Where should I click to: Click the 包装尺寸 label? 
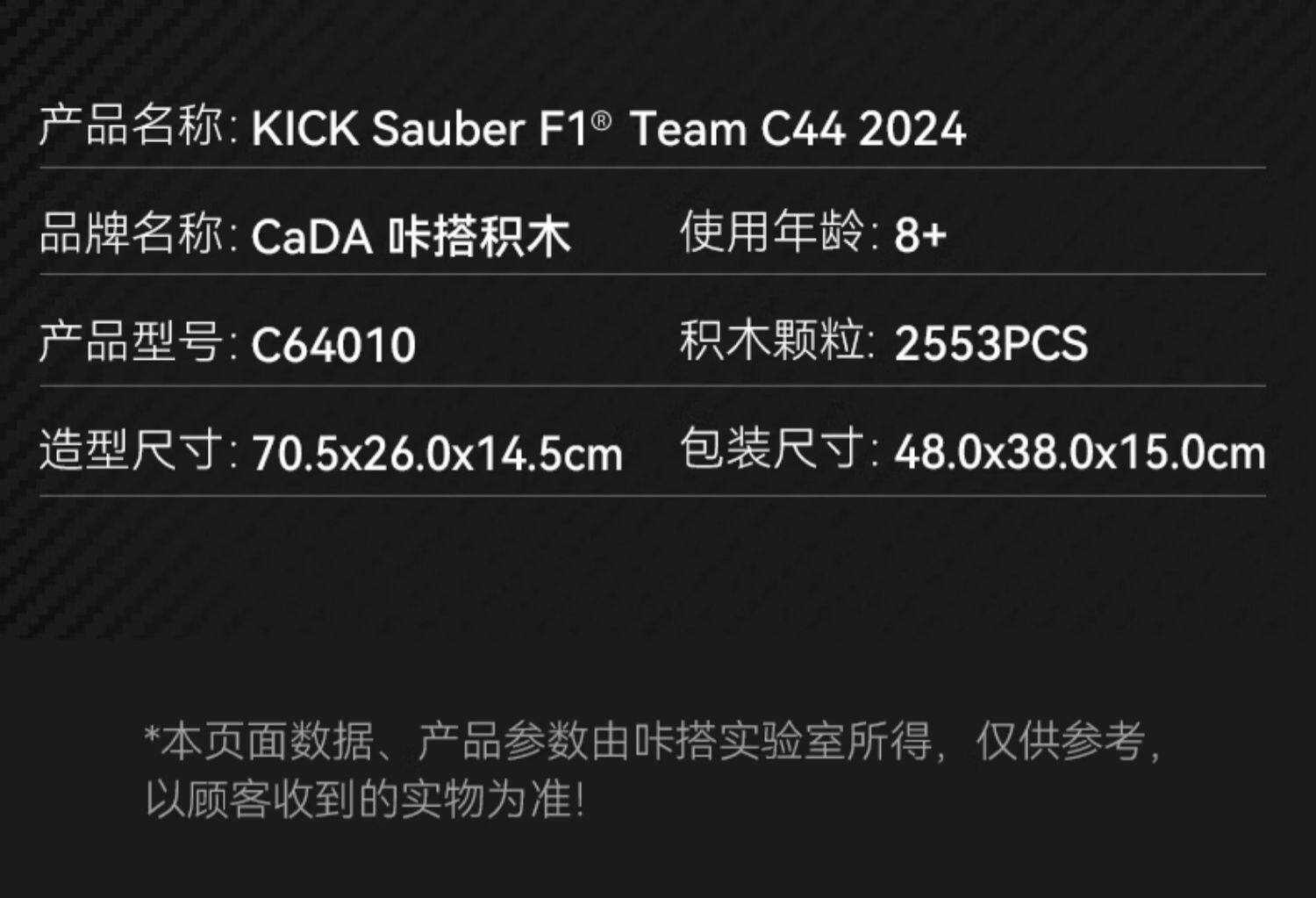773,449
